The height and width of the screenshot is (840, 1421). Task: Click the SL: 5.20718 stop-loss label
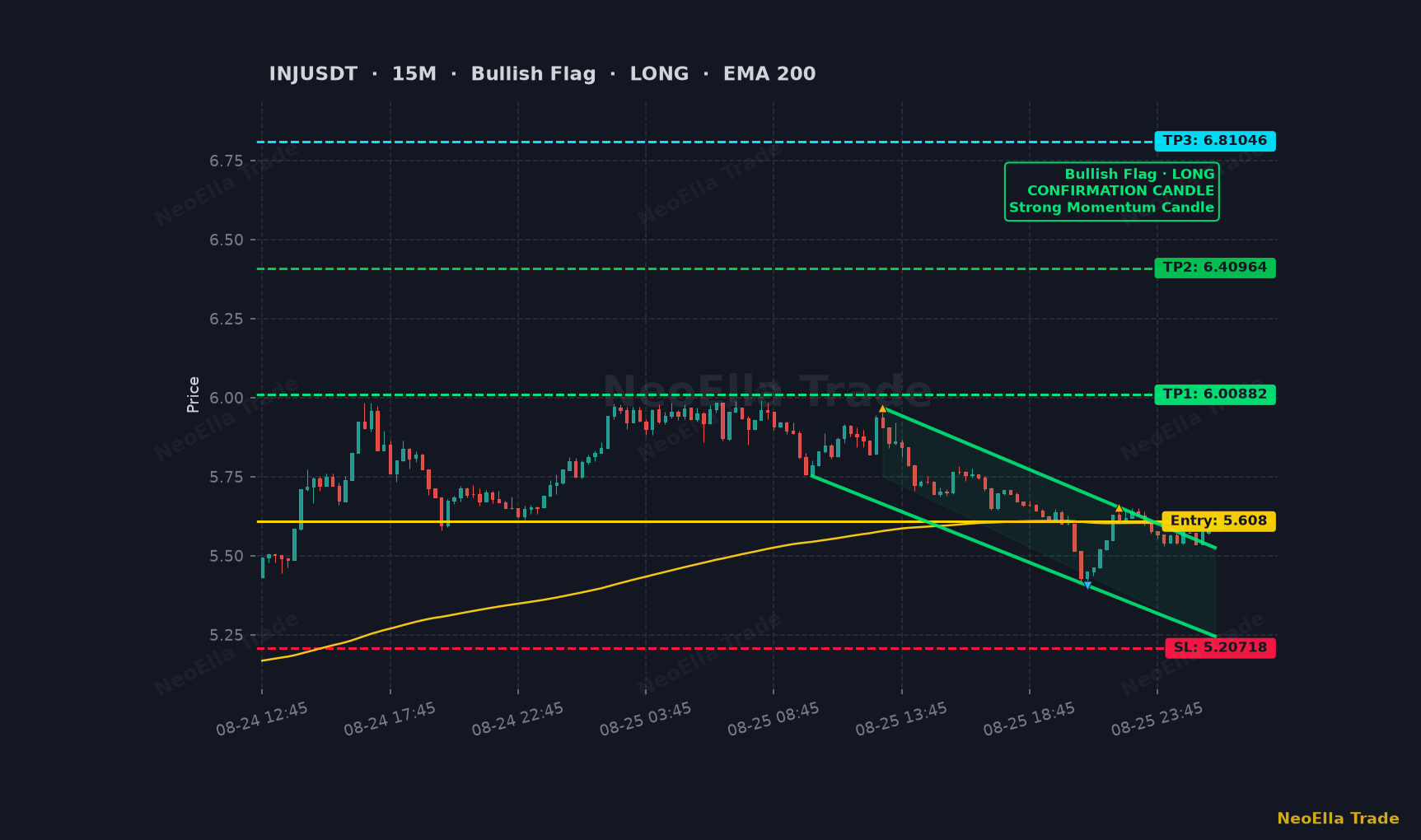coord(1220,648)
